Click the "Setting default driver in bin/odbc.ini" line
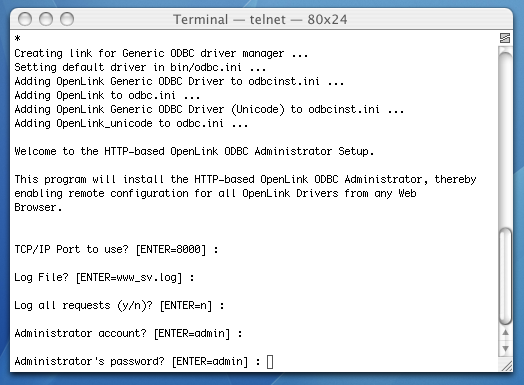The width and height of the screenshot is (524, 385). (140, 68)
